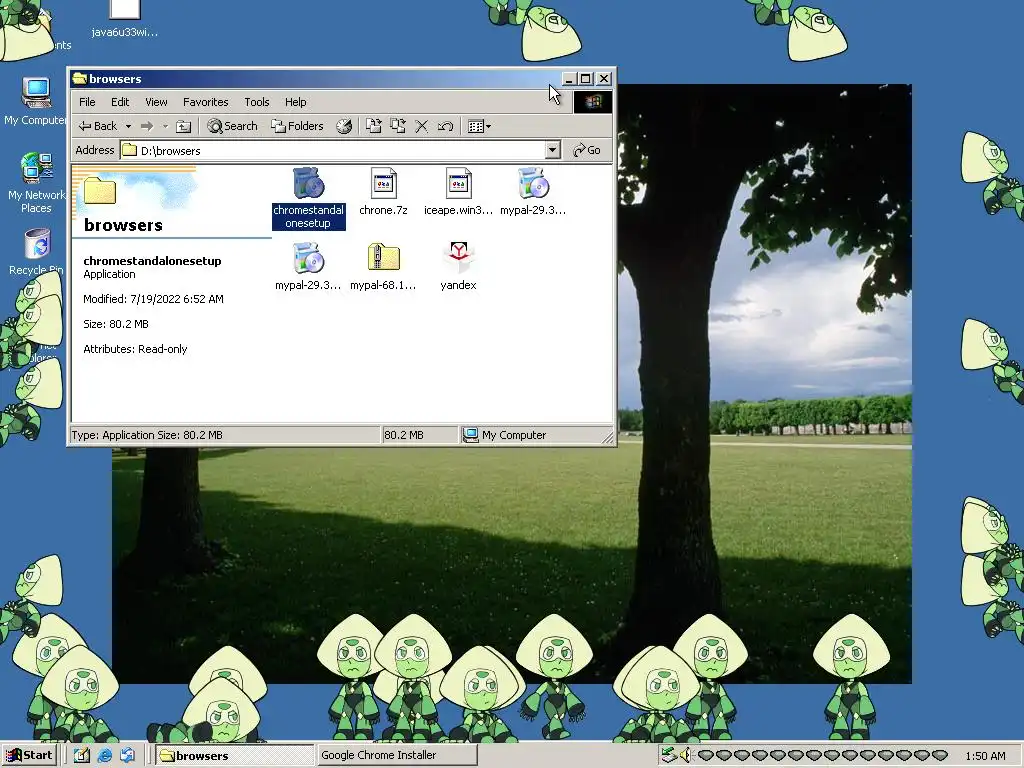Click the Windows logo throbber
Screen dimensions: 1024x768
click(x=593, y=101)
